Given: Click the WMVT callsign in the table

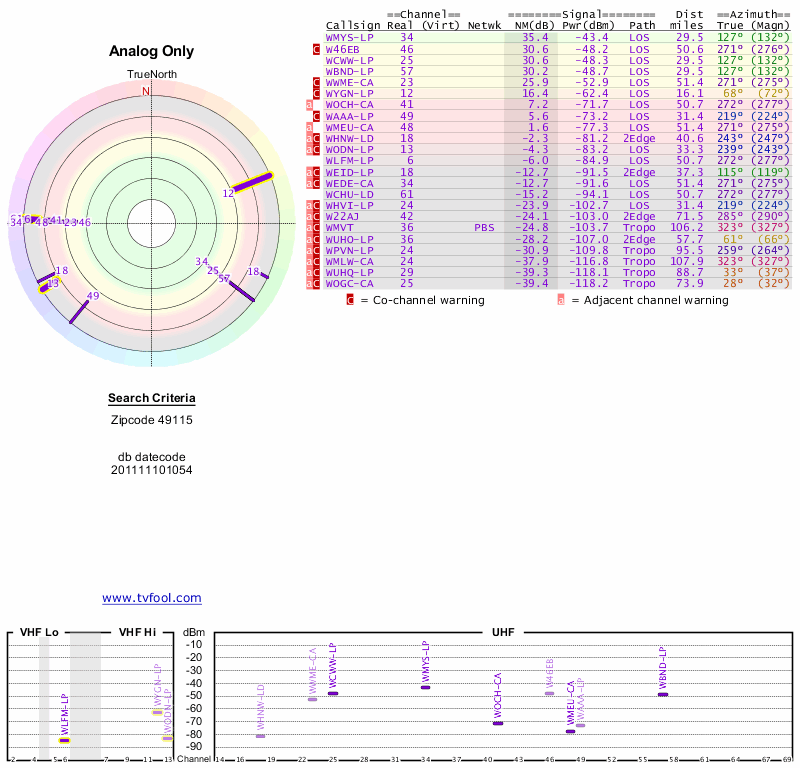Looking at the screenshot, I should (x=342, y=227).
